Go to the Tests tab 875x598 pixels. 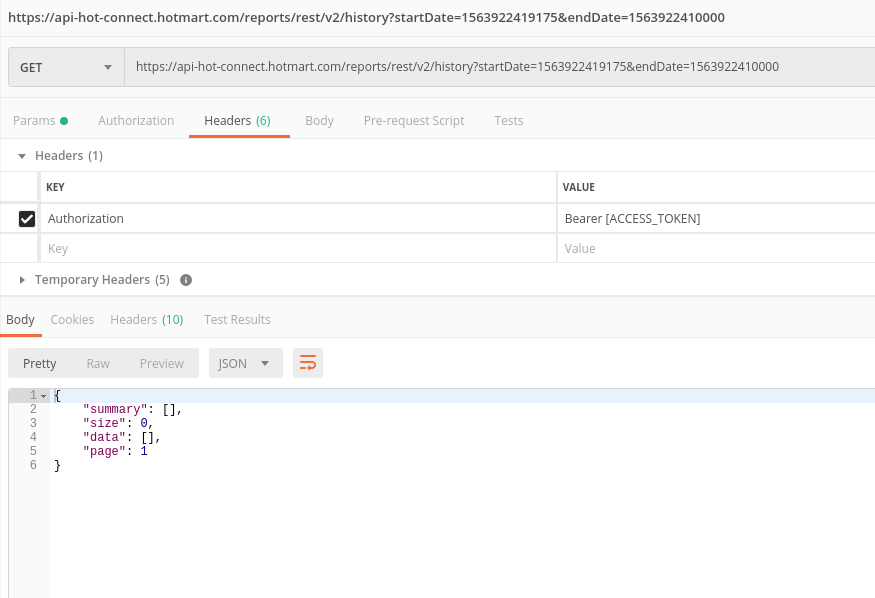pyautogui.click(x=508, y=121)
